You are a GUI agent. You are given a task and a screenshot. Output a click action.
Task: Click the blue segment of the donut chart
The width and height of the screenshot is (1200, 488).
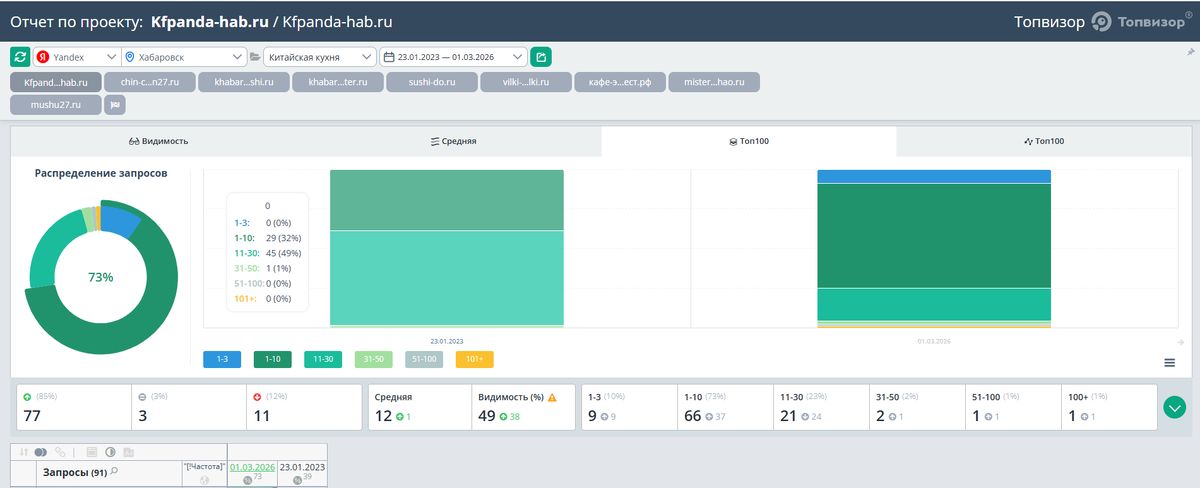121,223
